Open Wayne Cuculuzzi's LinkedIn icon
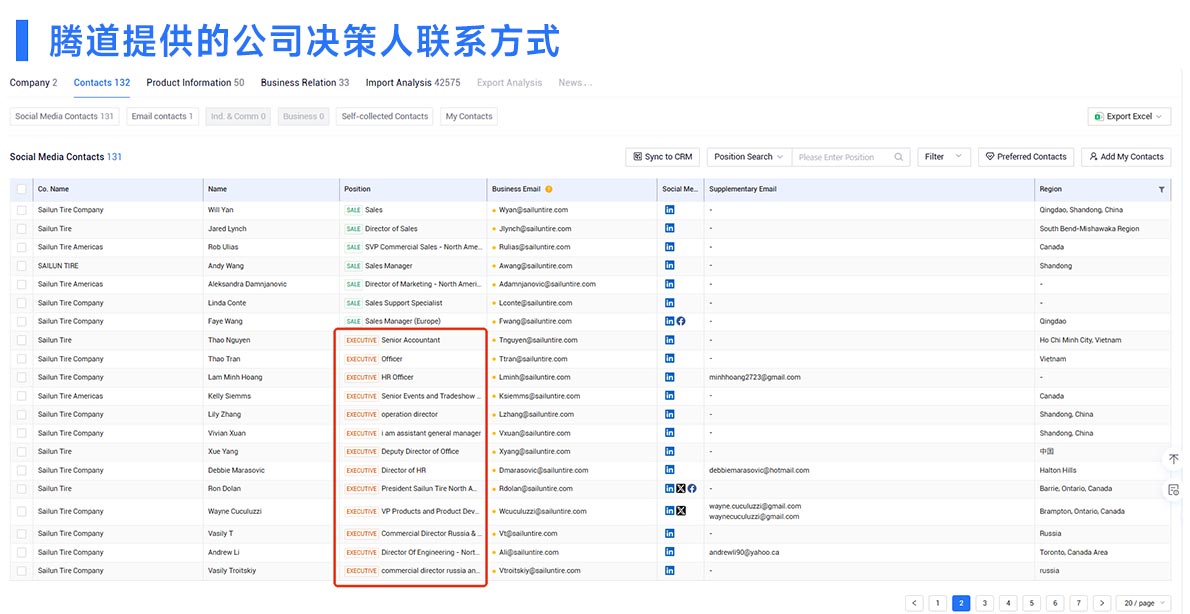Viewport: 1190px width, 614px height. click(669, 512)
